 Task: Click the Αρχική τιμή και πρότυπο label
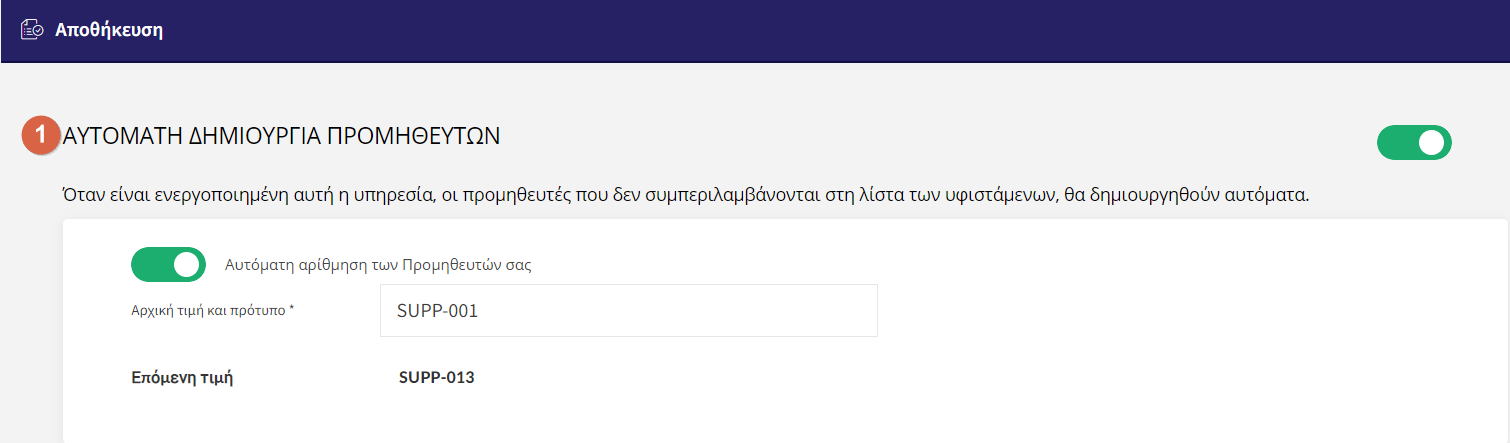(x=213, y=311)
